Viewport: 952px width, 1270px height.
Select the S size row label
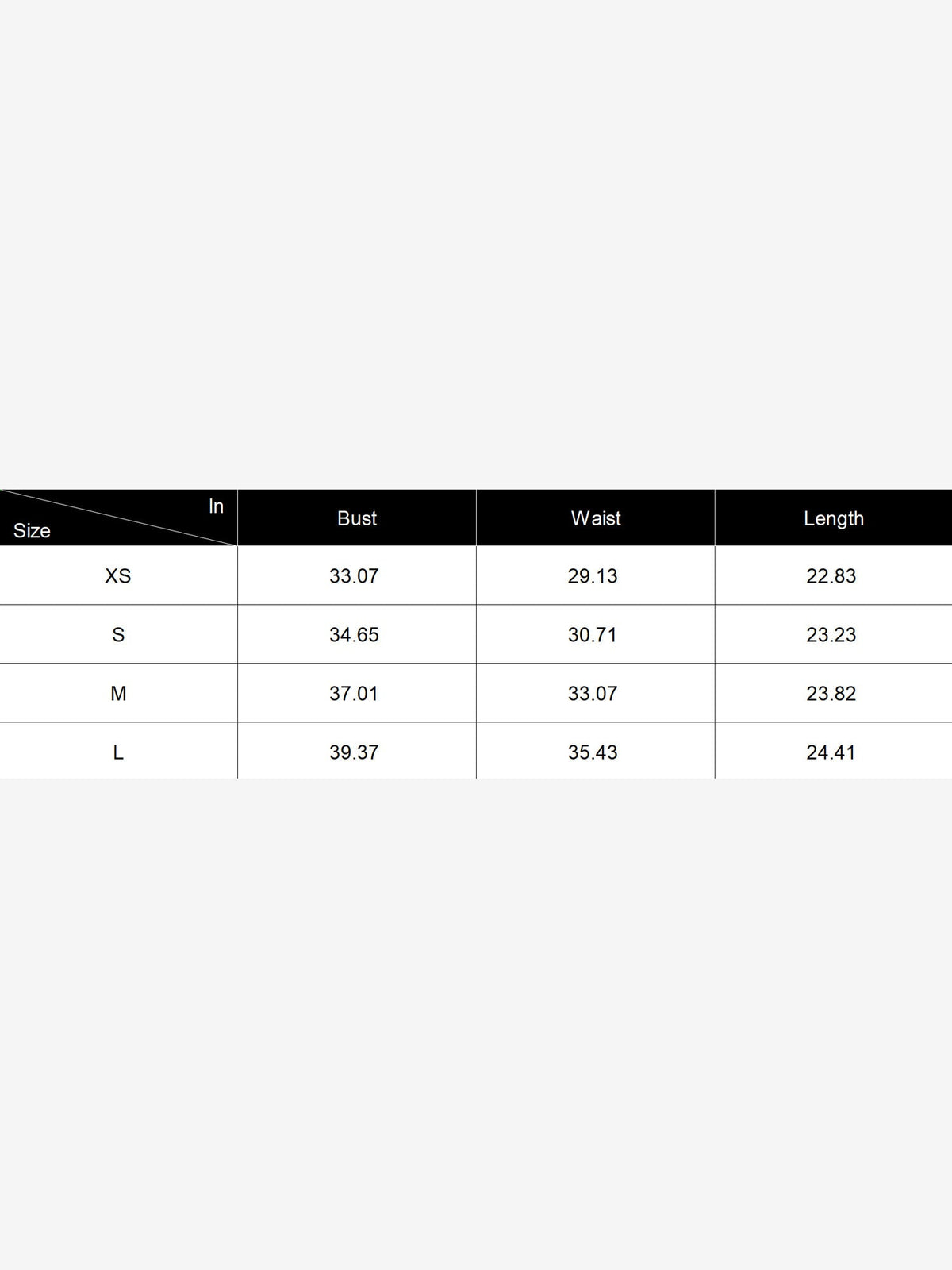118,635
